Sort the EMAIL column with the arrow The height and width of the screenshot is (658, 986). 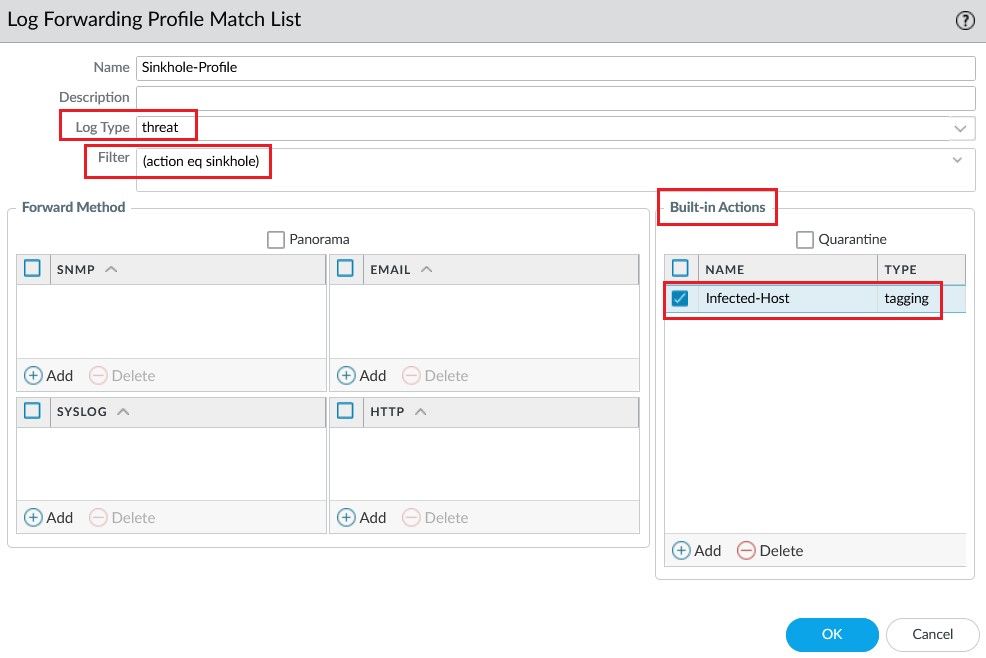427,270
